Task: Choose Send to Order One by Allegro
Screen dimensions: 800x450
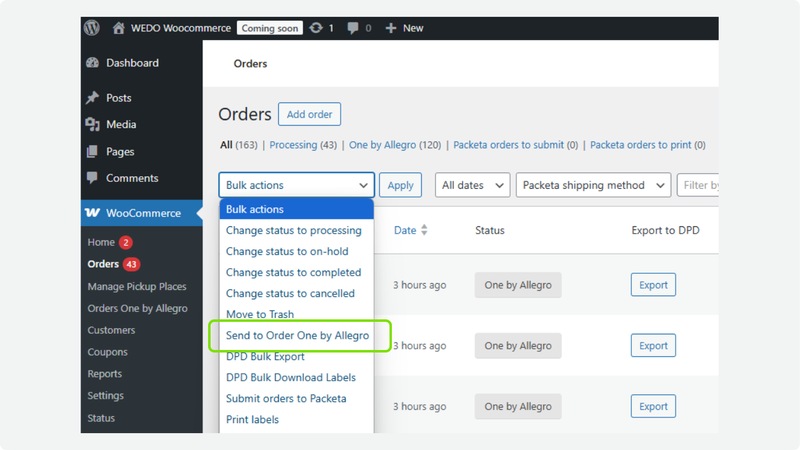Action: [297, 335]
